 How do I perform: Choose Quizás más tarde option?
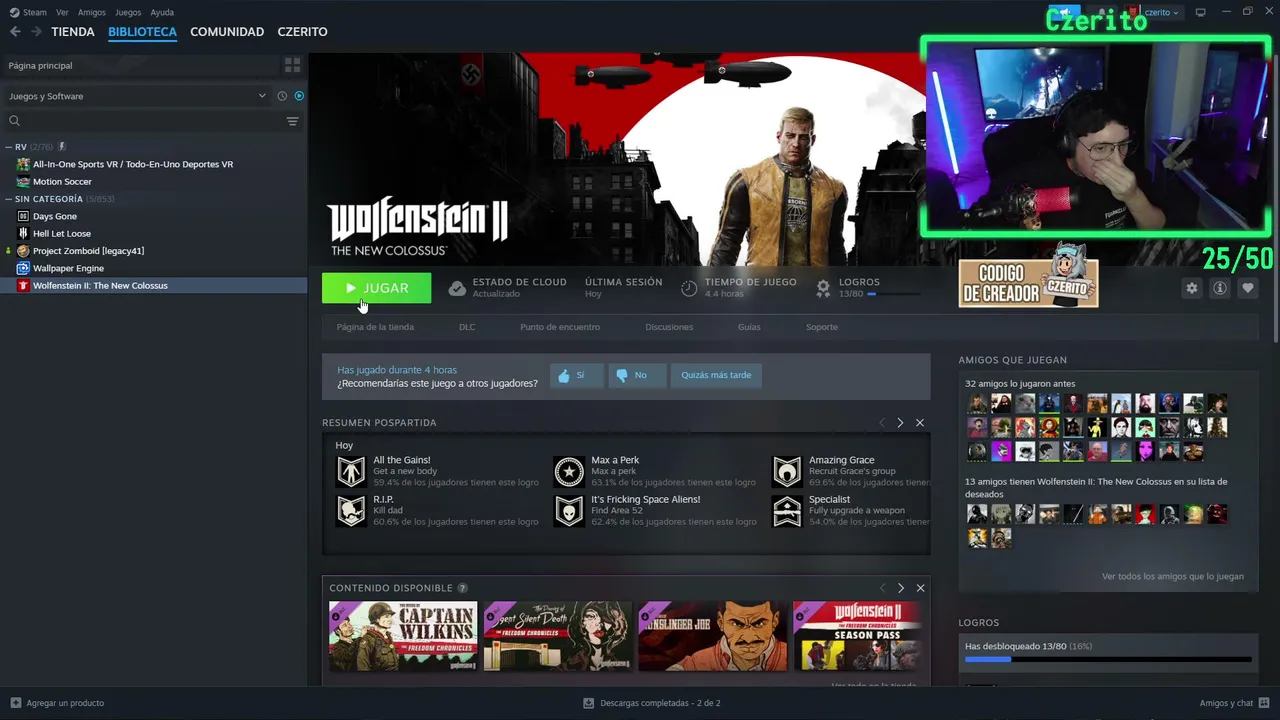(x=716, y=375)
